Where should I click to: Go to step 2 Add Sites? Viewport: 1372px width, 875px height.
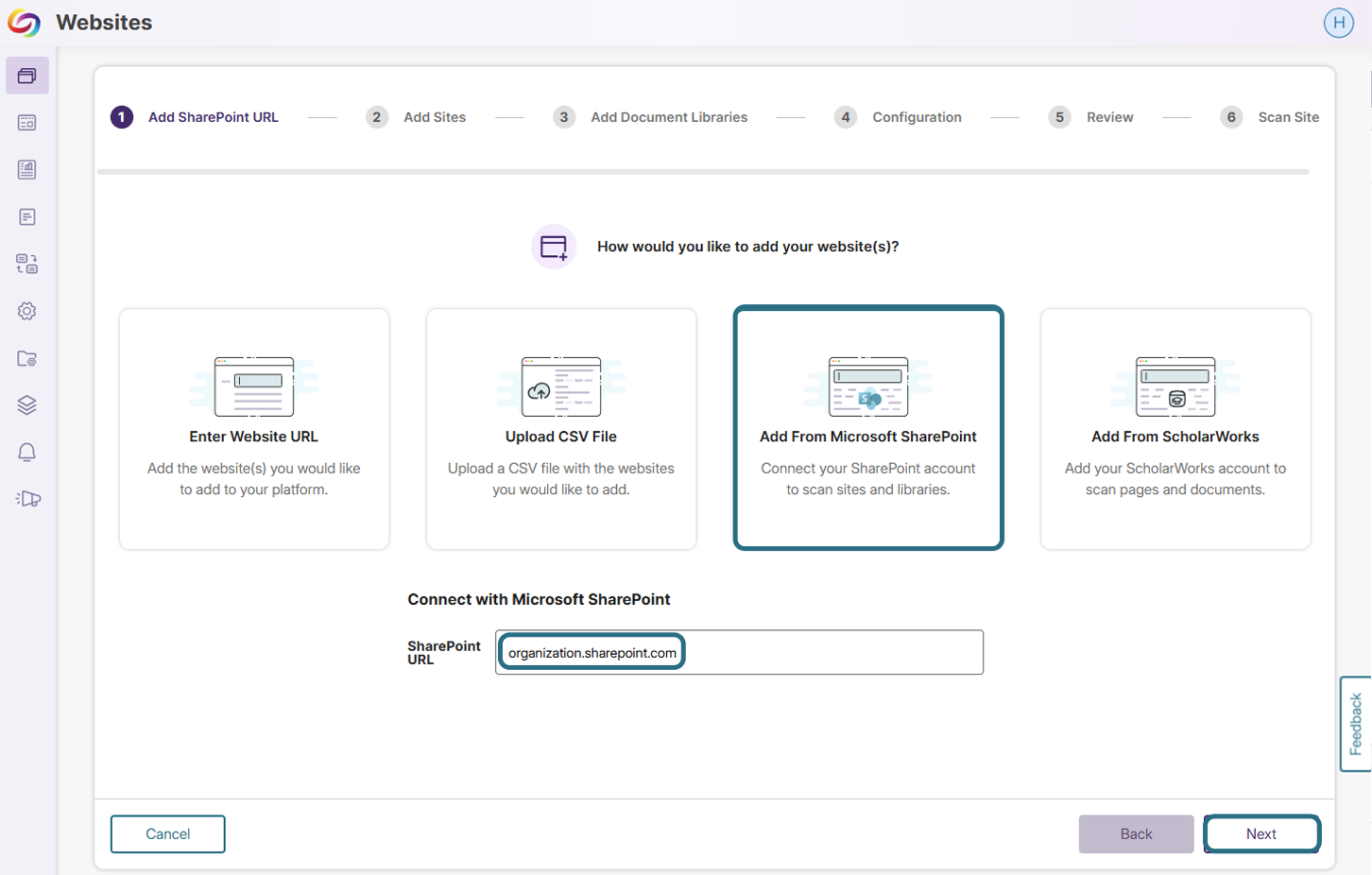tap(416, 117)
